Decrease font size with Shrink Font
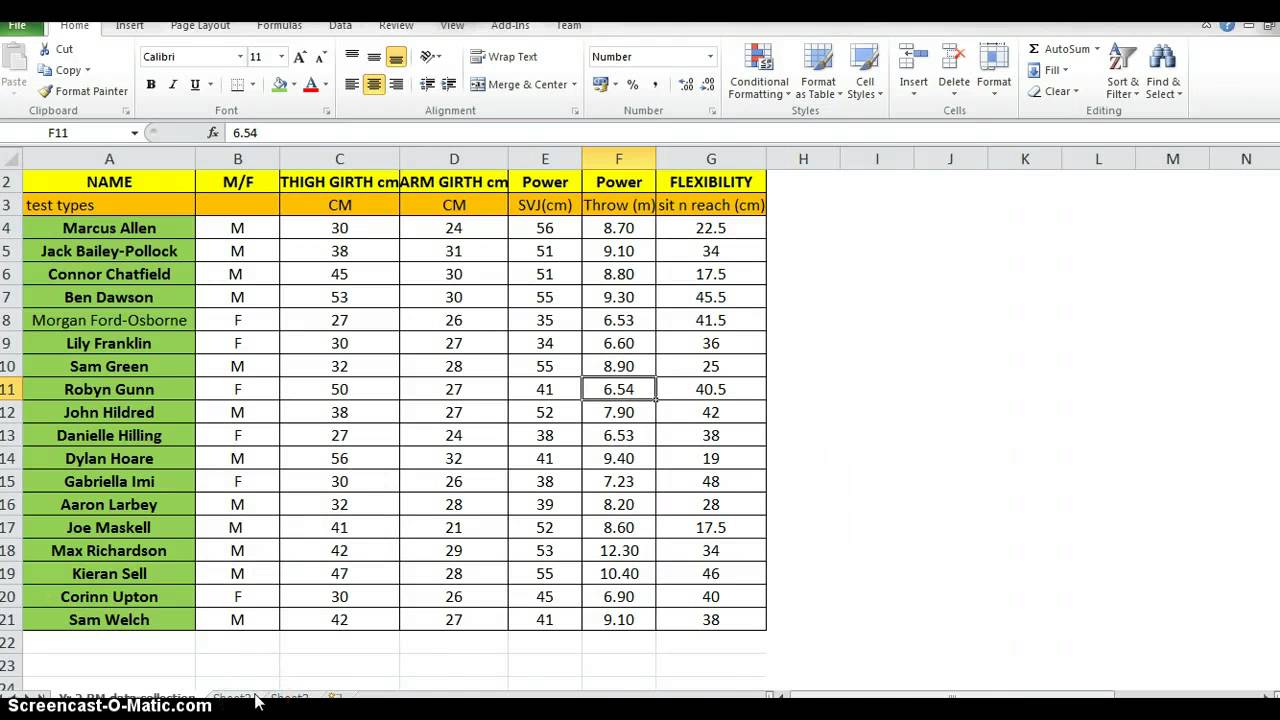Viewport: 1280px width, 720px height. (x=321, y=57)
